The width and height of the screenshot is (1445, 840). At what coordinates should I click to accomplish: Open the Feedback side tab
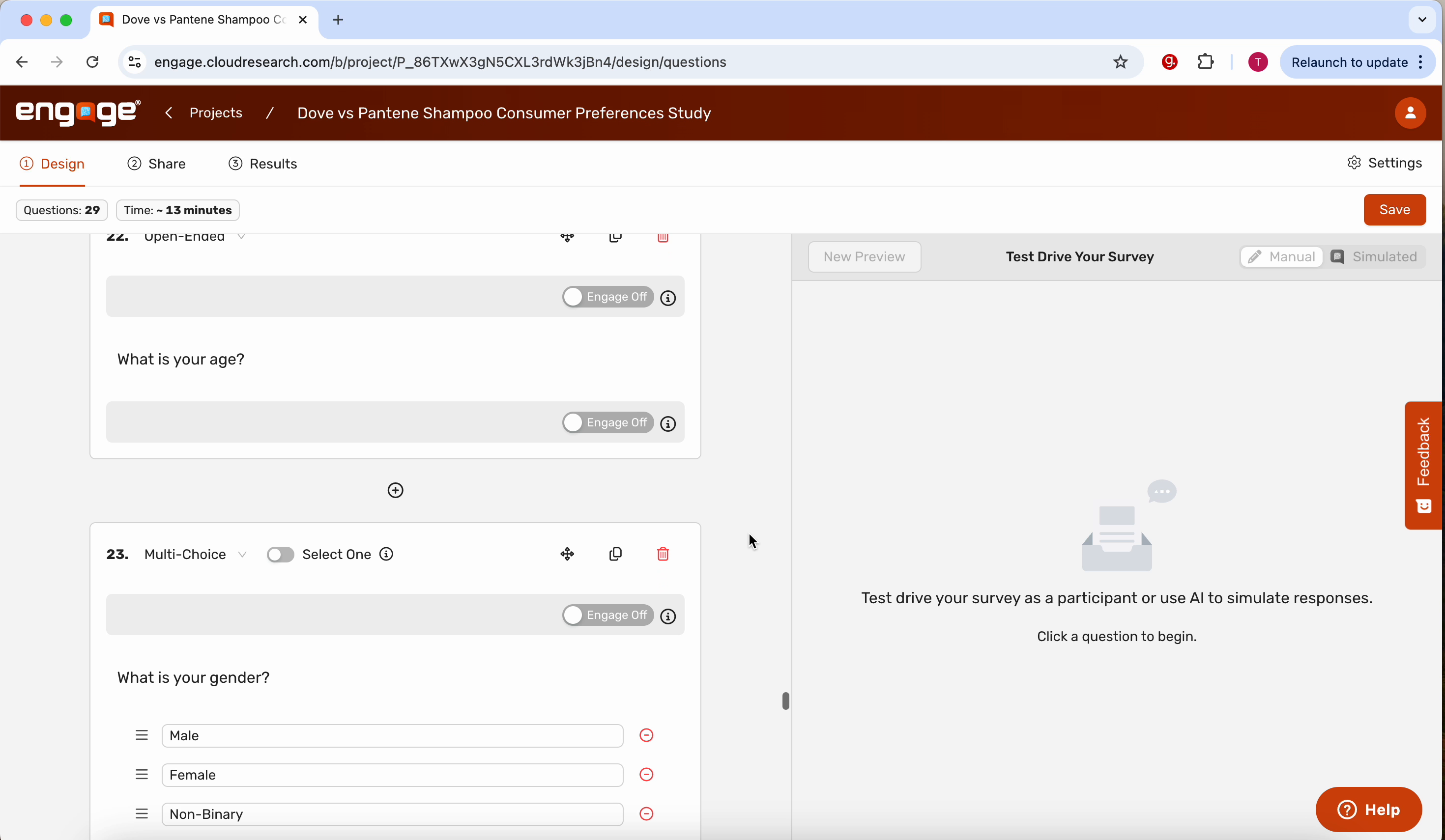click(1423, 465)
